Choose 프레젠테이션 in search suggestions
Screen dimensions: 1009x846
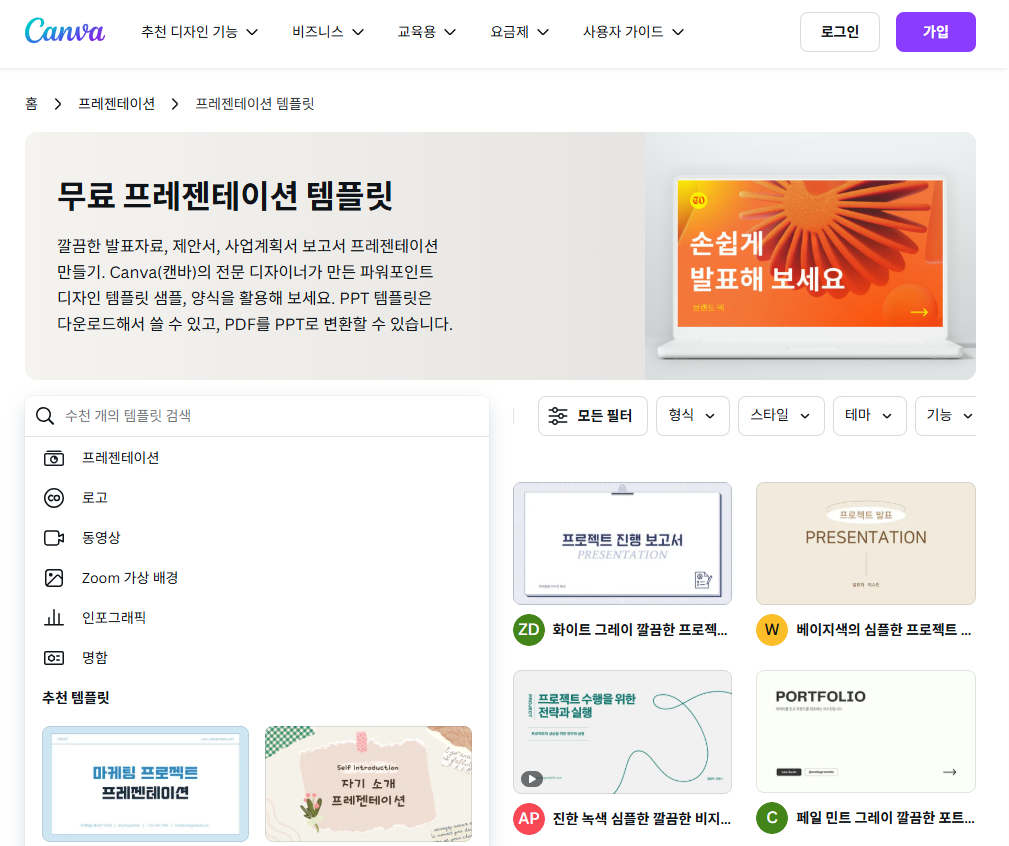click(x=257, y=458)
